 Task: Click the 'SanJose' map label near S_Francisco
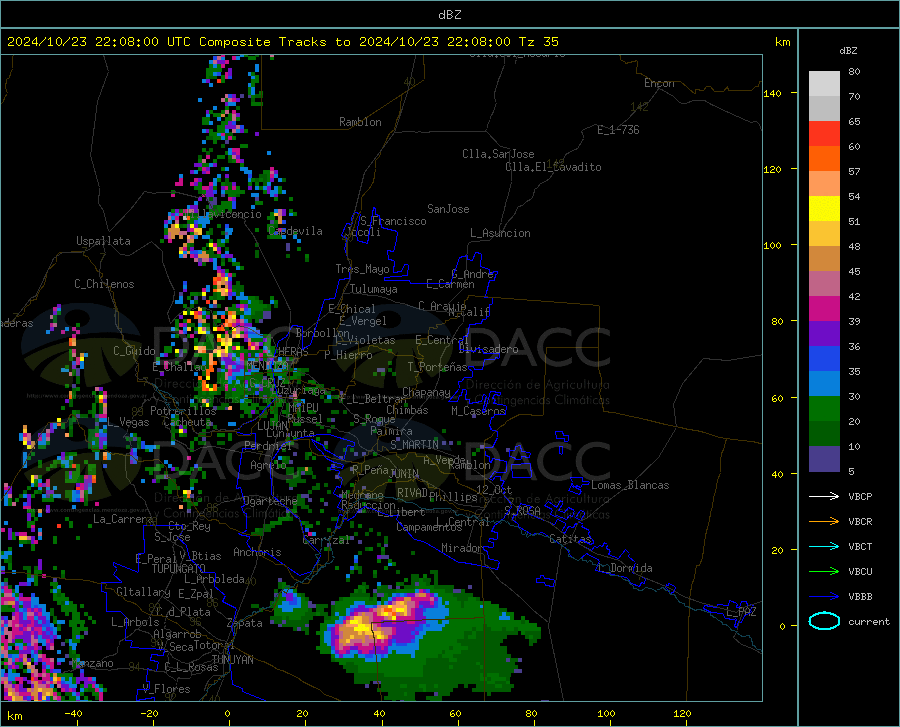(x=448, y=209)
